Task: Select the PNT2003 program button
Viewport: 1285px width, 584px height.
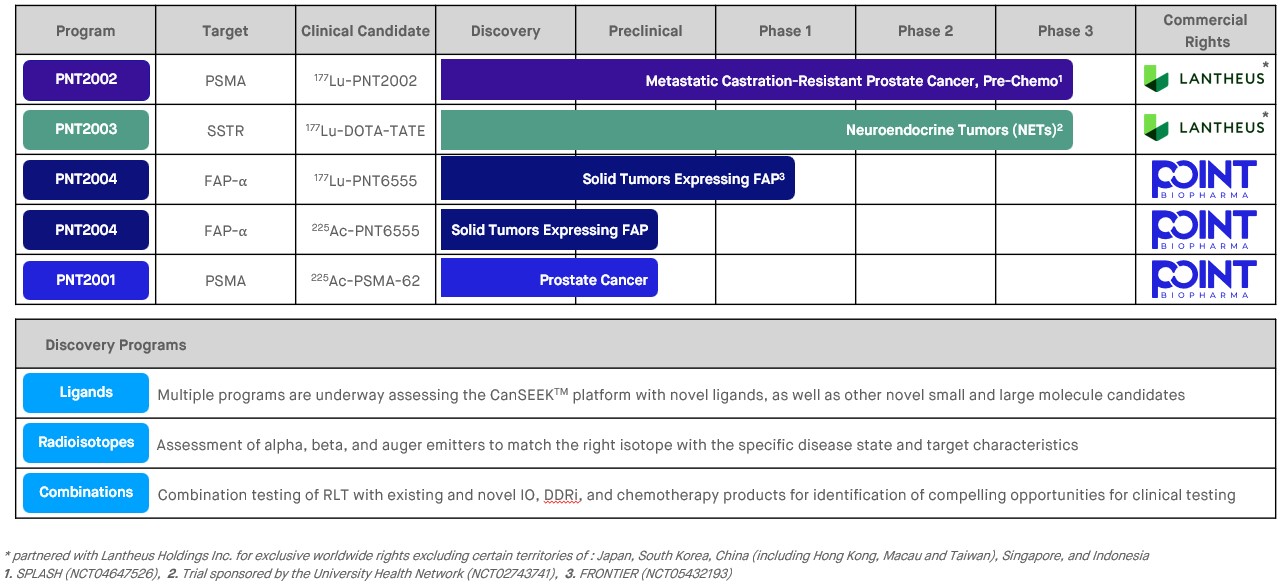Action: (86, 130)
